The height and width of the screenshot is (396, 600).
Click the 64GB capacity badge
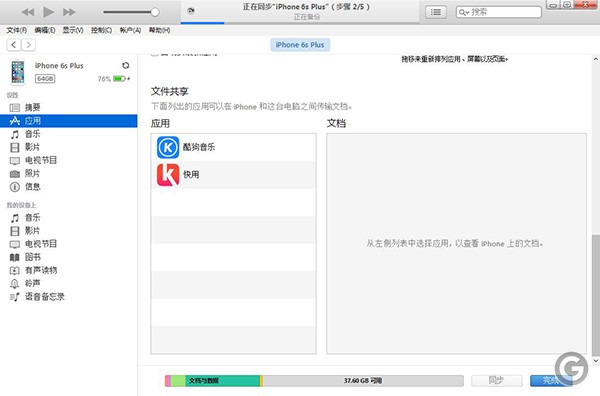click(45, 78)
